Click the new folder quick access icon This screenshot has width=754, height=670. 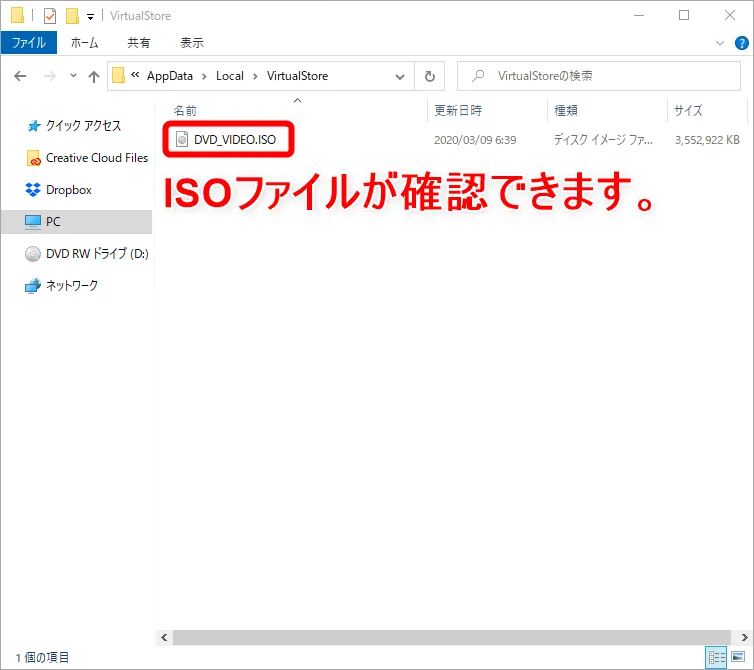(72, 16)
